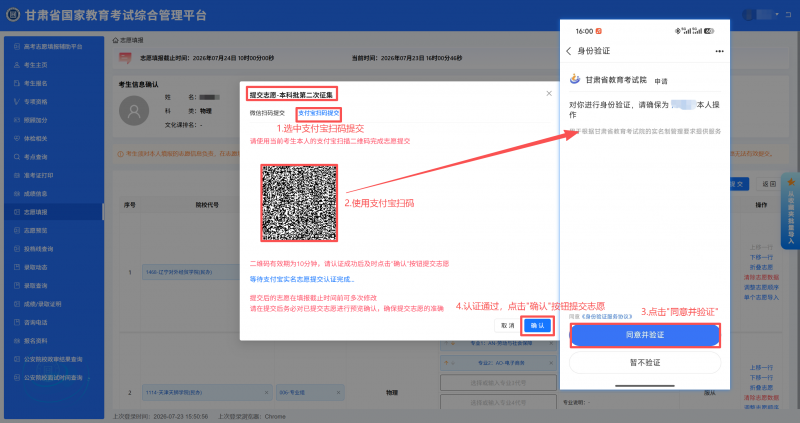Remove the 专业2 entry with its X
The width and height of the screenshot is (800, 423).
[551, 363]
